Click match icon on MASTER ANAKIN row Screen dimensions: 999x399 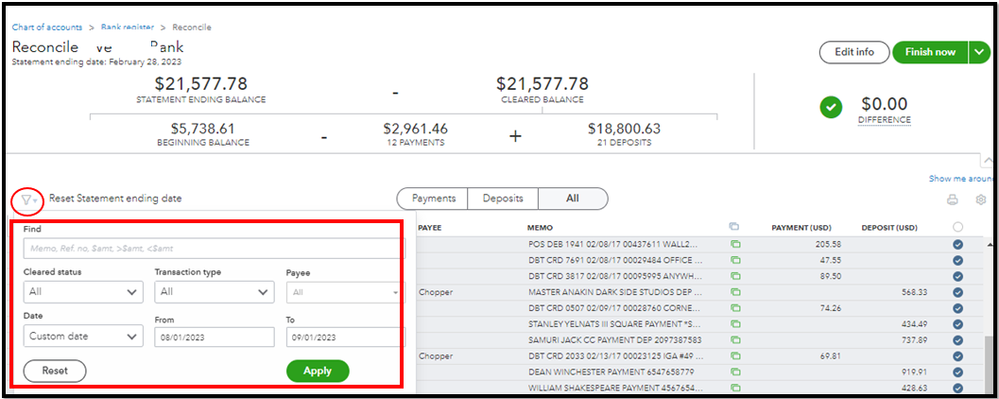click(x=735, y=292)
